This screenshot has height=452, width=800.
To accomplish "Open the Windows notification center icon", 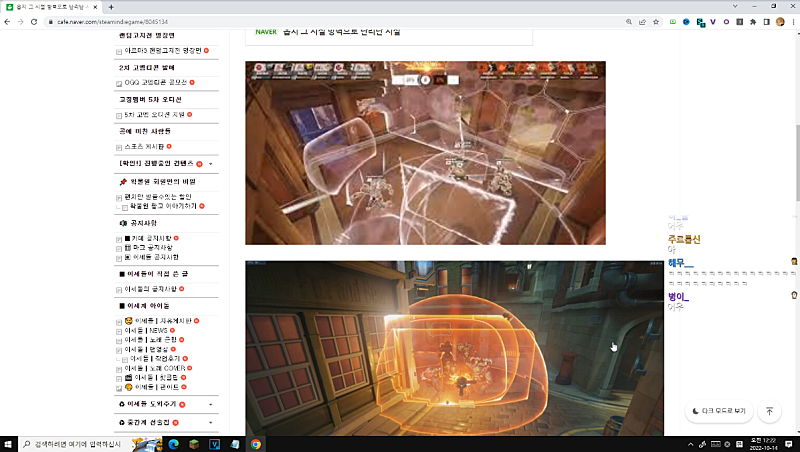I will pos(789,444).
